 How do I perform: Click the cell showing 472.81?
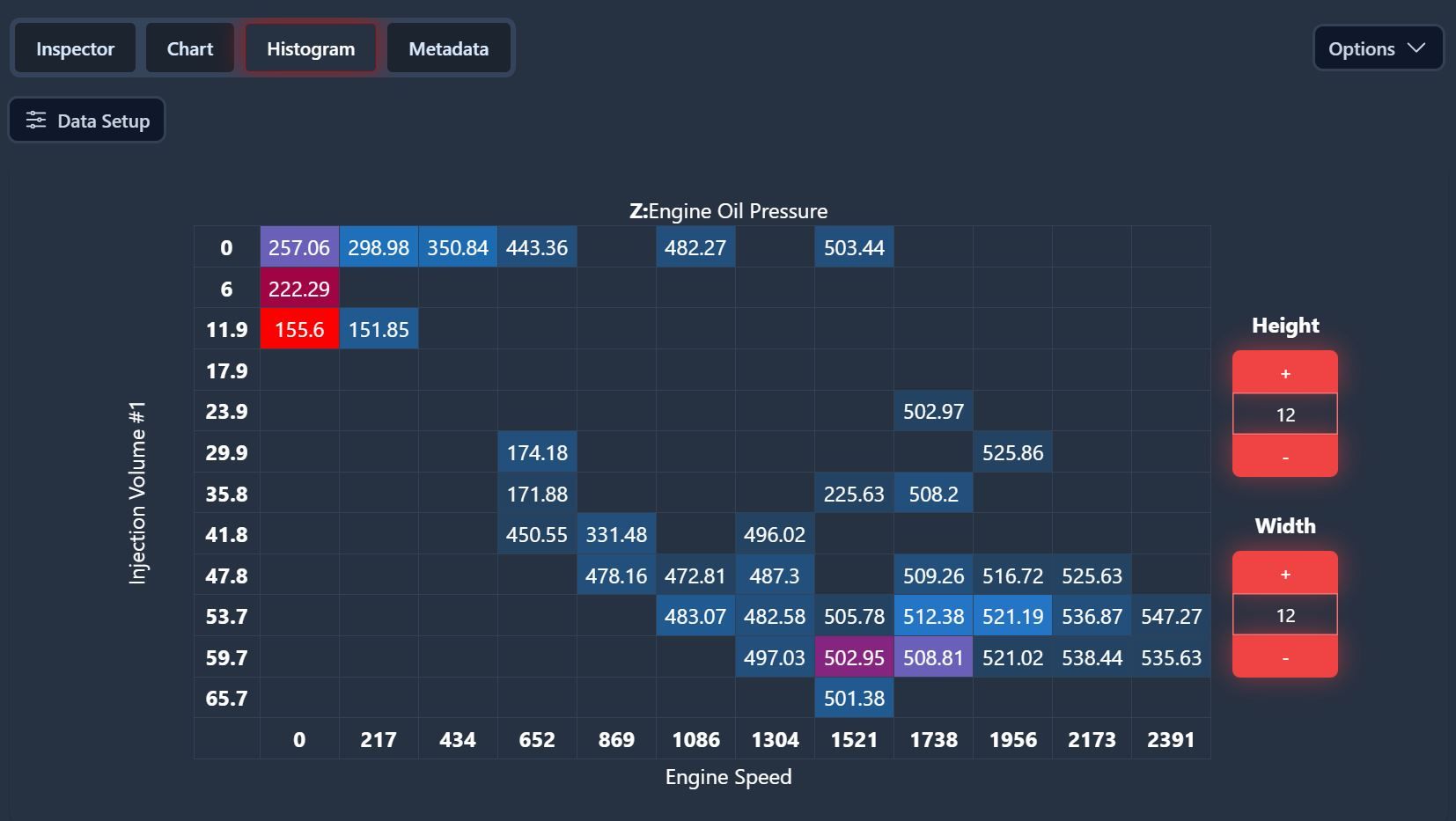pyautogui.click(x=695, y=575)
